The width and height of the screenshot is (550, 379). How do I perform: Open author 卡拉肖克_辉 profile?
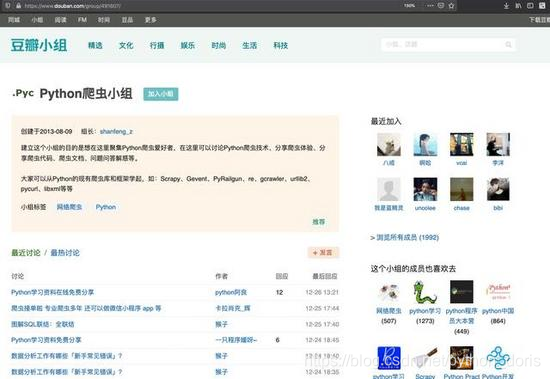(x=233, y=308)
